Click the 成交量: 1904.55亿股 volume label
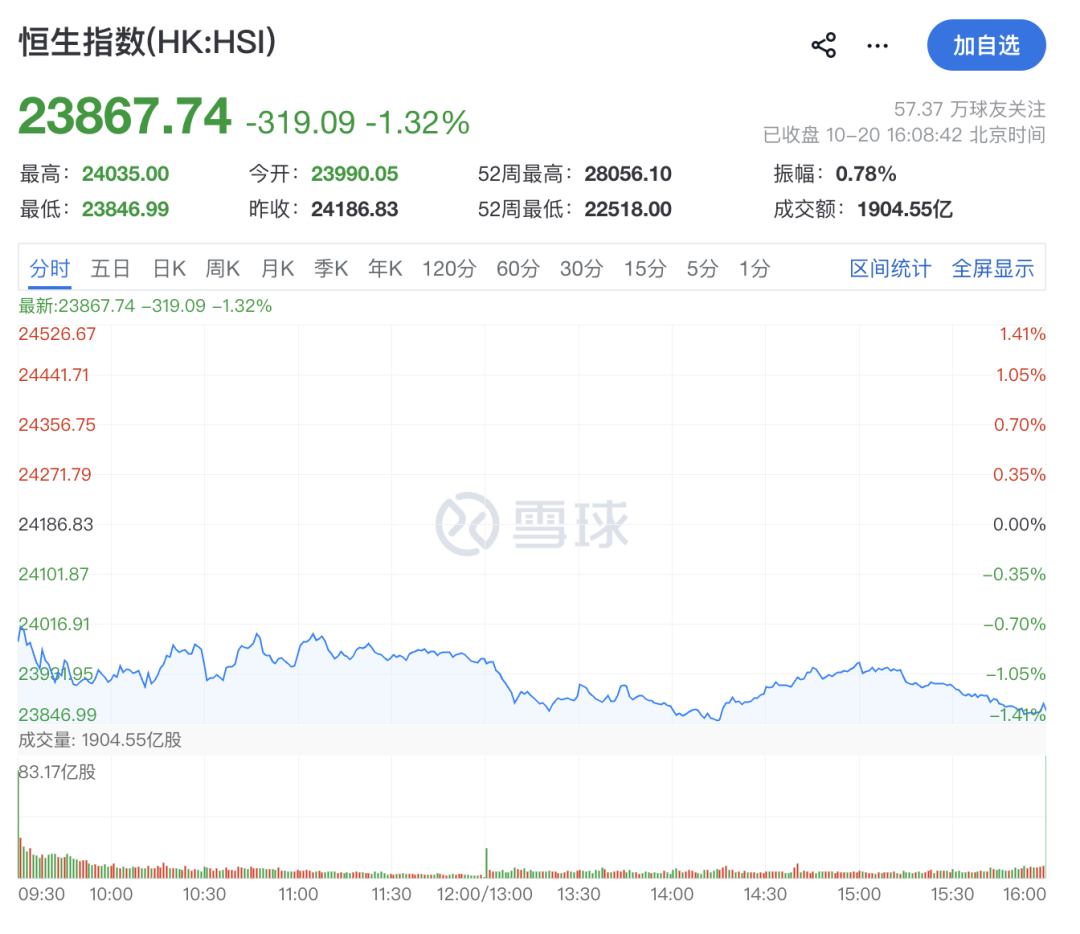Viewport: 1080px width, 934px height. tap(100, 740)
